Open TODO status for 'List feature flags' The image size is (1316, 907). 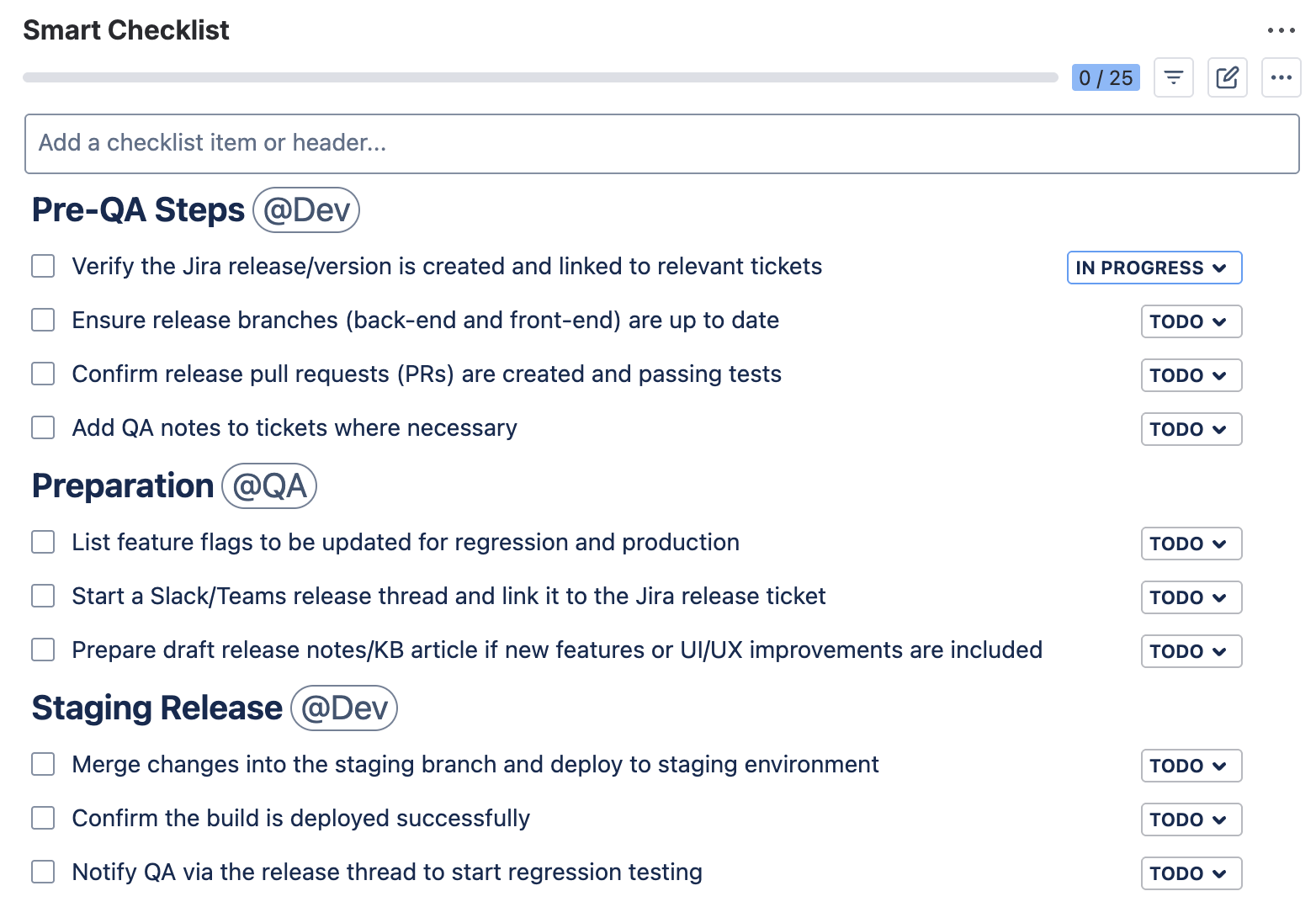[x=1191, y=544]
